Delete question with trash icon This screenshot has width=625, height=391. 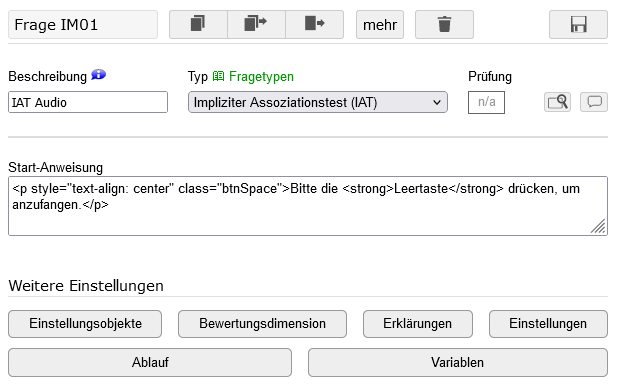[x=444, y=24]
